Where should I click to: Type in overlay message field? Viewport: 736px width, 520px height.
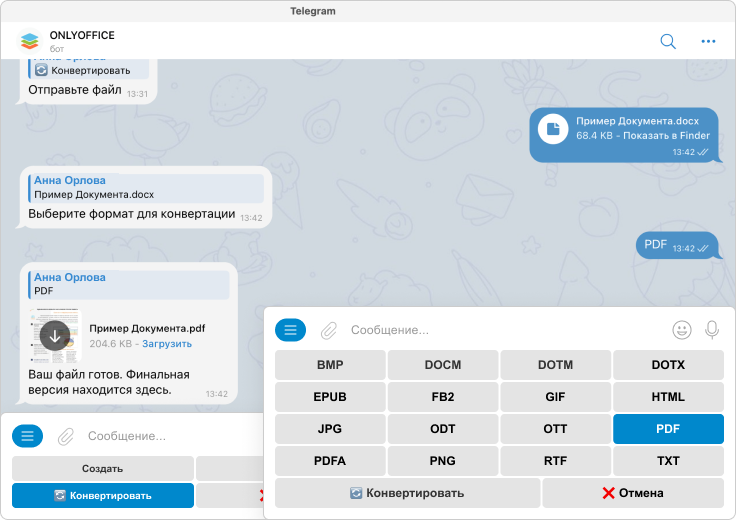click(x=507, y=330)
